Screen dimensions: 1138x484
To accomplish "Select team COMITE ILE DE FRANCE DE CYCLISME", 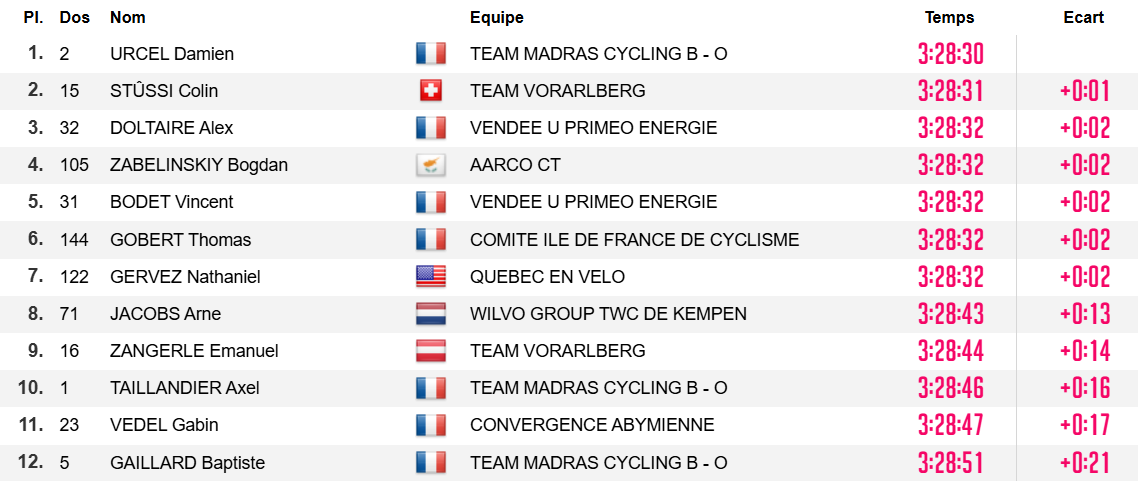I will pyautogui.click(x=634, y=239).
